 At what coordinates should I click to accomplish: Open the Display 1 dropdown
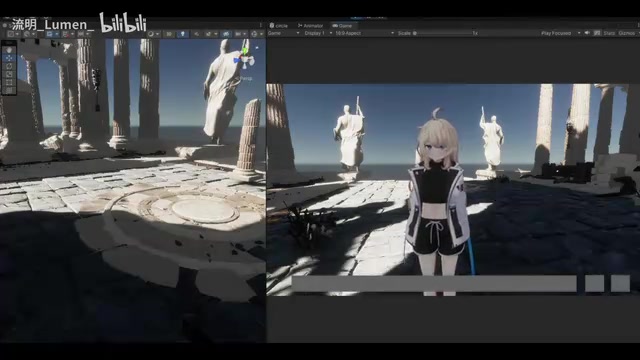click(318, 33)
